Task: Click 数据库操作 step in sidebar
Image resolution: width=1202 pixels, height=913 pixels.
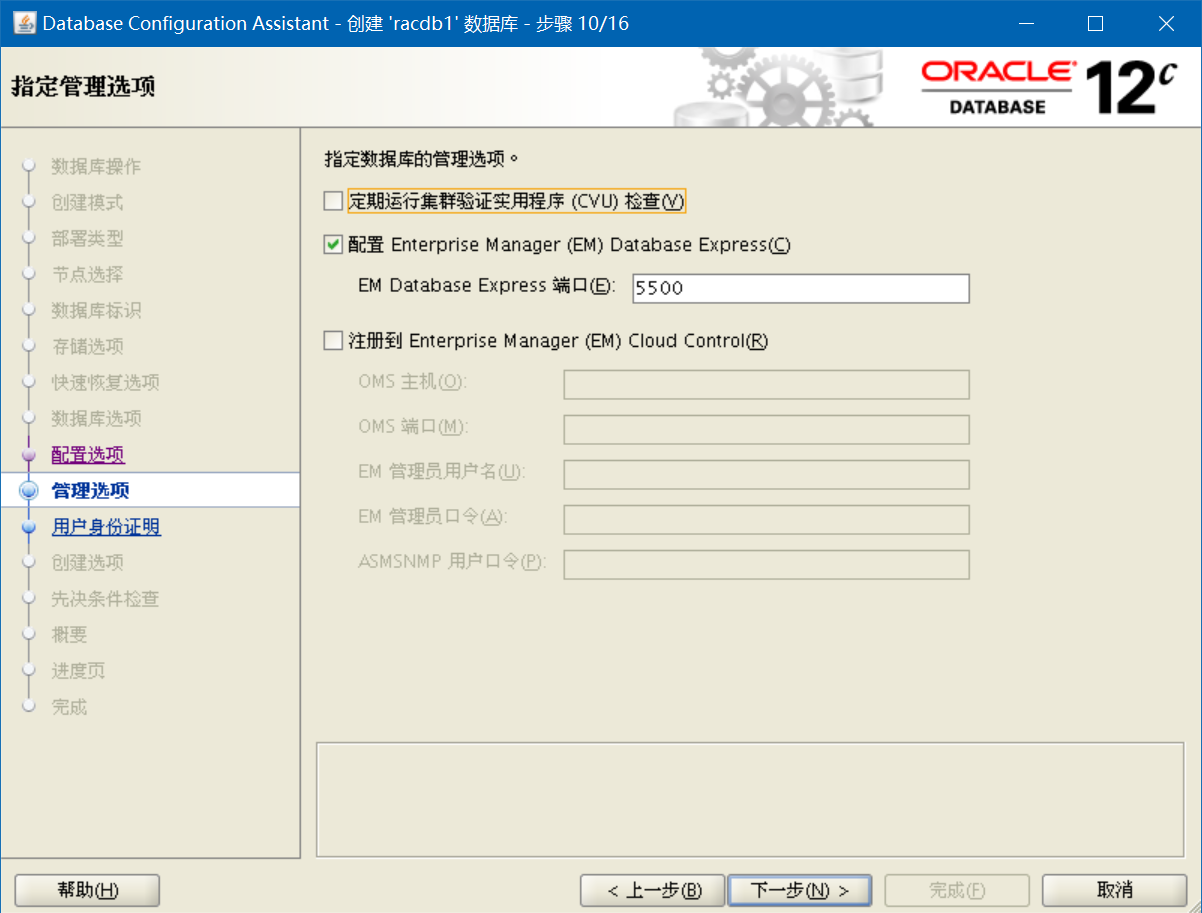Action: pyautogui.click(x=96, y=167)
